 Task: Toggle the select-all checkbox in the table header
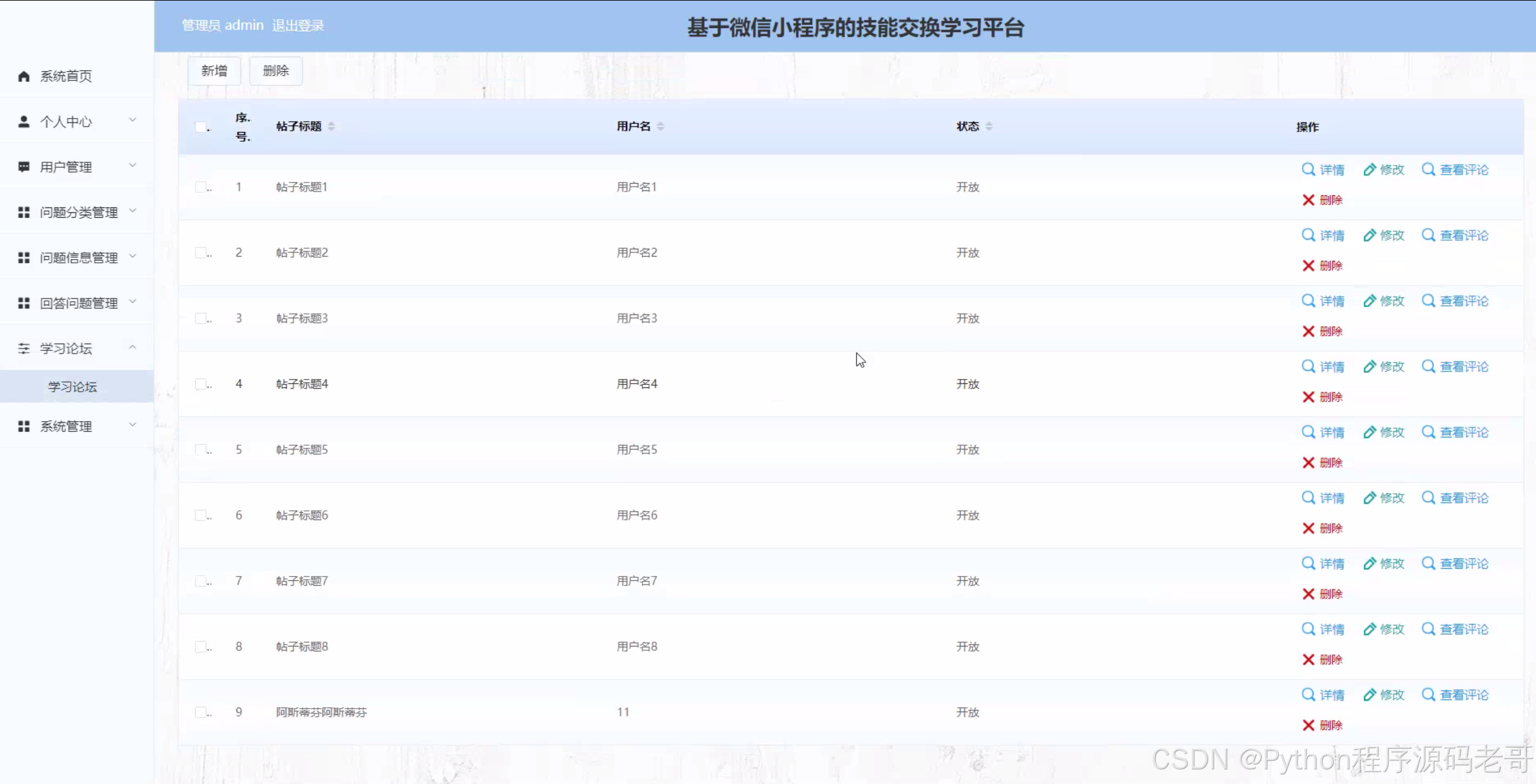[x=200, y=127]
